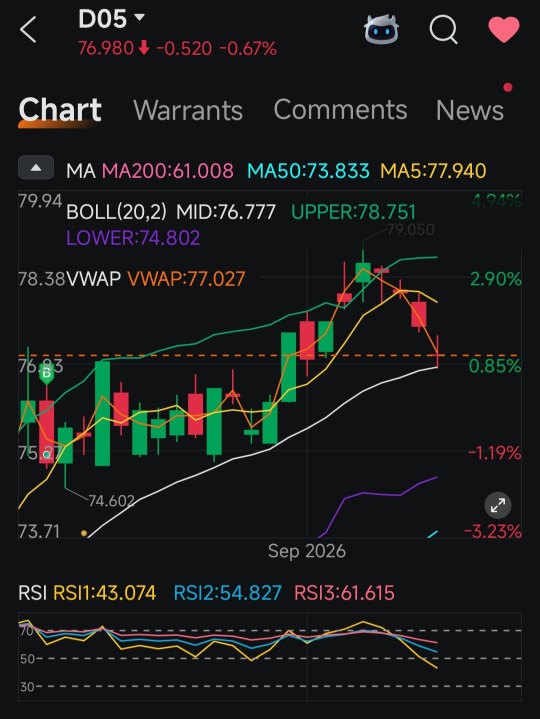Open the Comments tab
Image resolution: width=540 pixels, height=719 pixels.
tap(340, 110)
